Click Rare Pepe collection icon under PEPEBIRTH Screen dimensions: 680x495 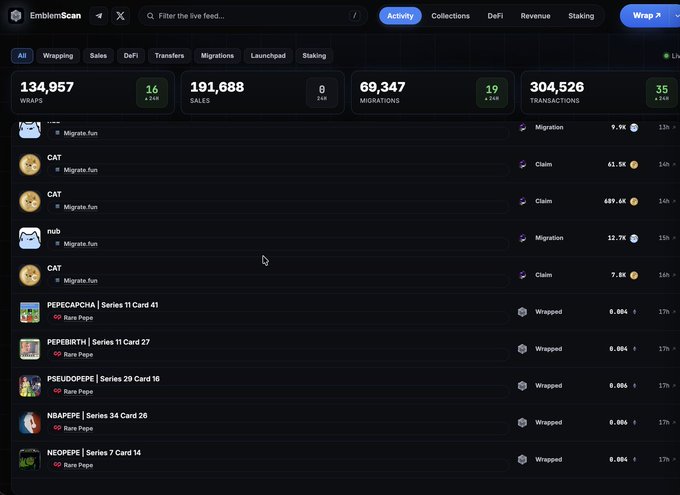pyautogui.click(x=57, y=354)
